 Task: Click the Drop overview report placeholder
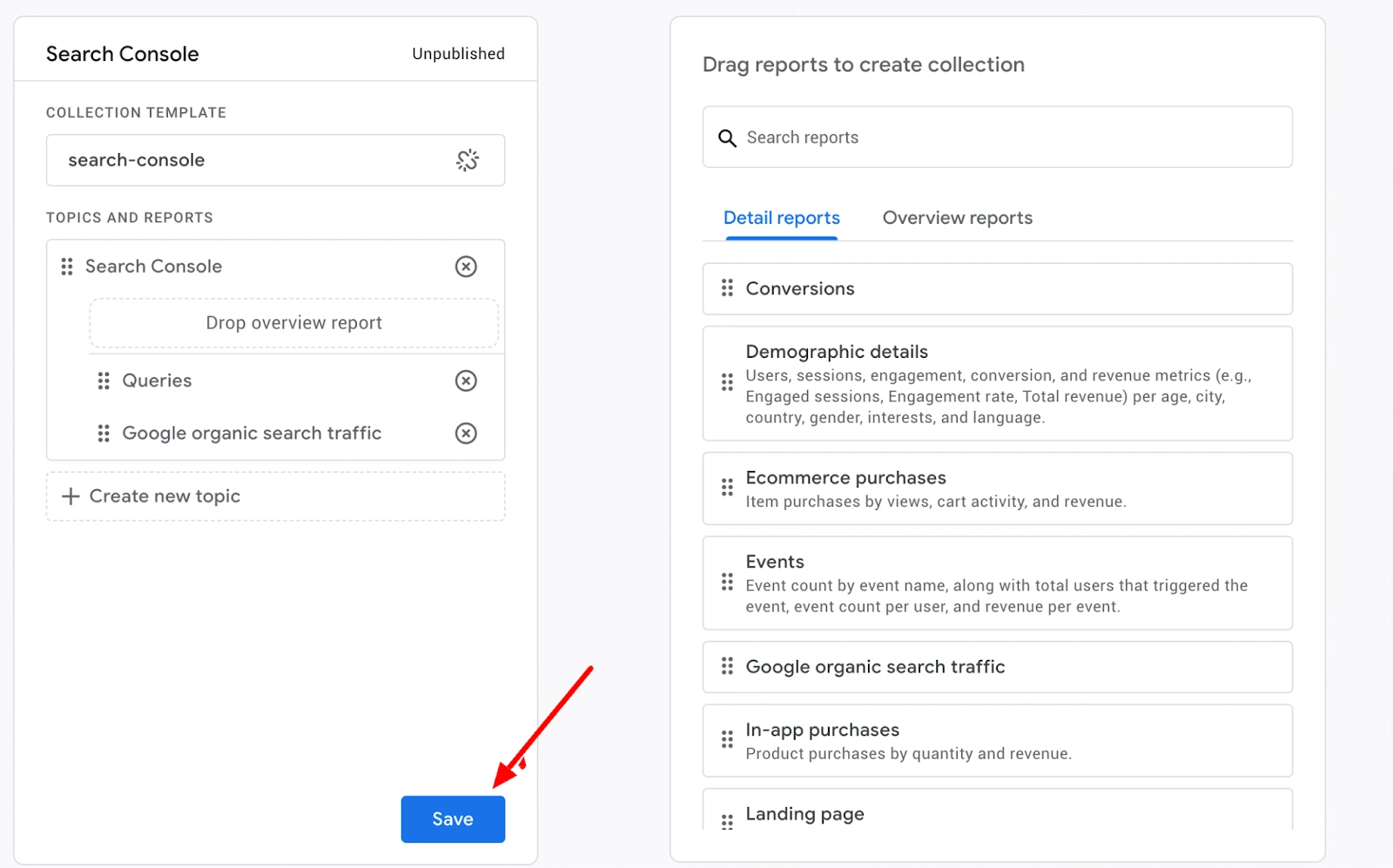click(x=293, y=323)
